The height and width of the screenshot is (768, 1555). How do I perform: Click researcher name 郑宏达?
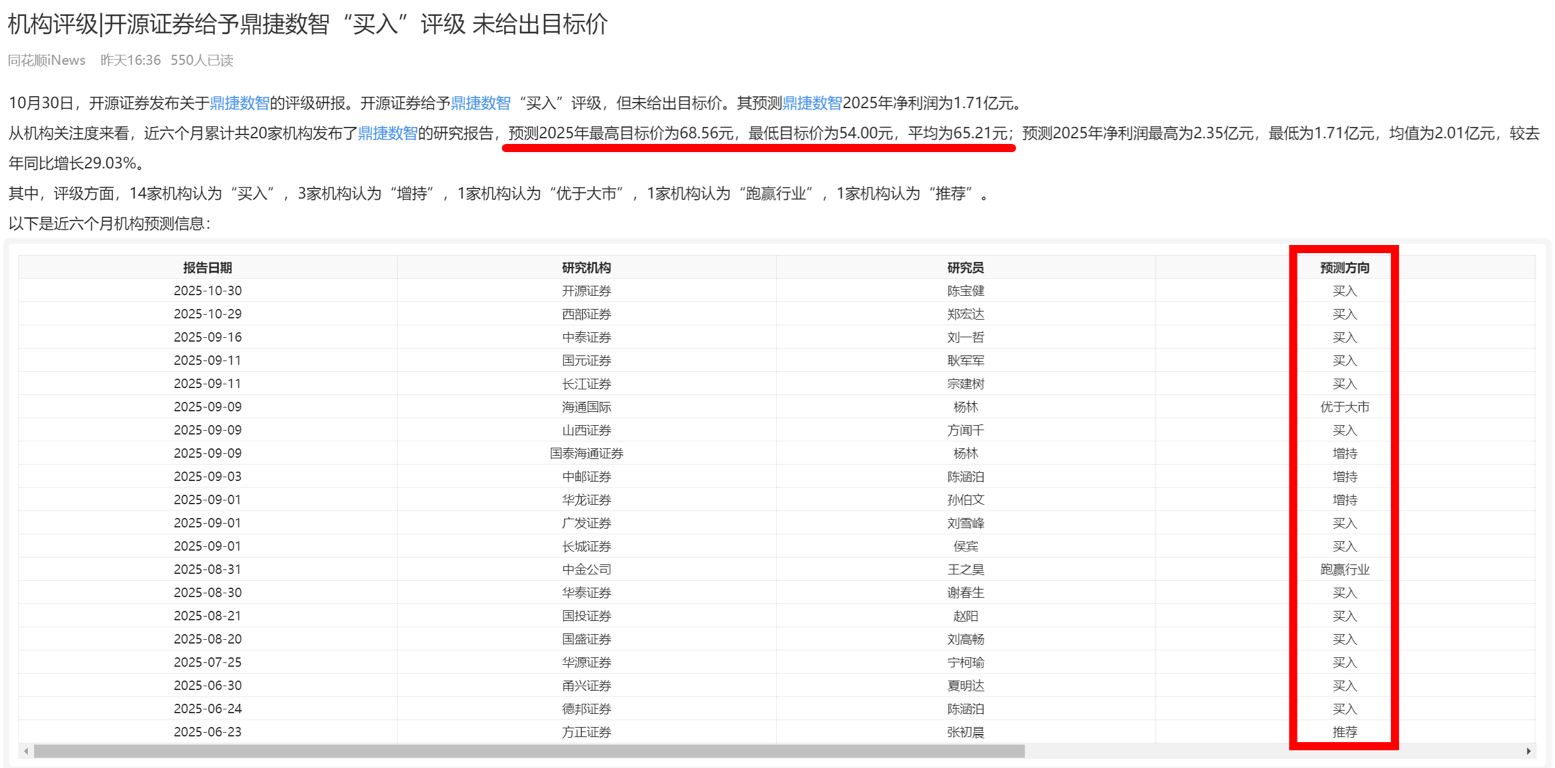click(x=966, y=314)
